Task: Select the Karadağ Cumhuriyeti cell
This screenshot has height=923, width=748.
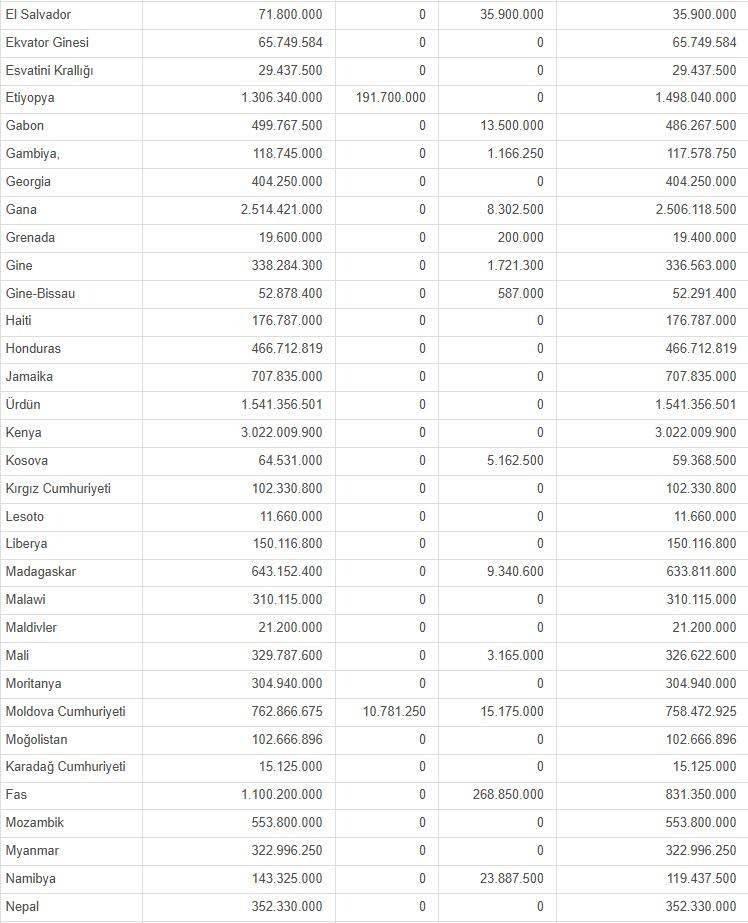Action: tap(65, 767)
